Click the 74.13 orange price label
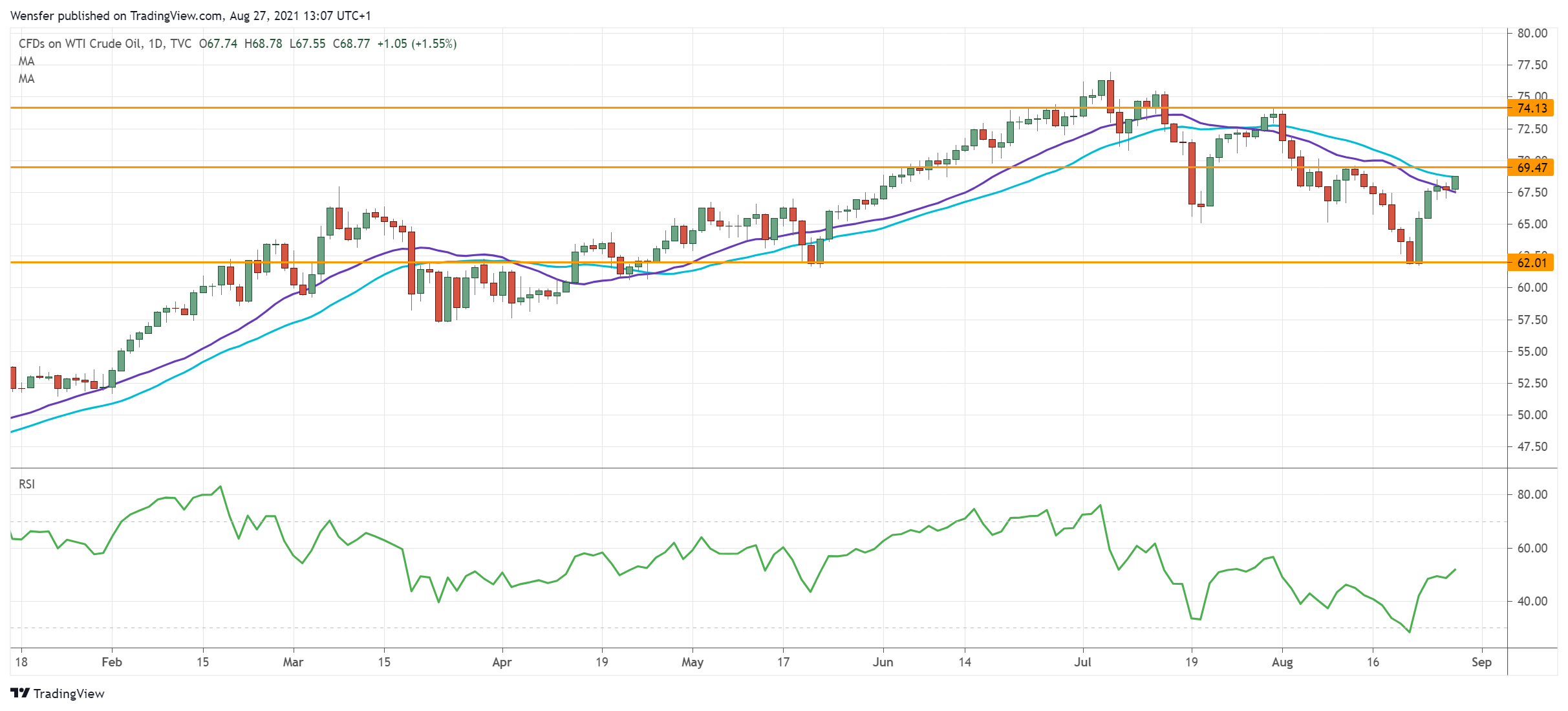Image resolution: width=1568 pixels, height=711 pixels. [x=1532, y=108]
